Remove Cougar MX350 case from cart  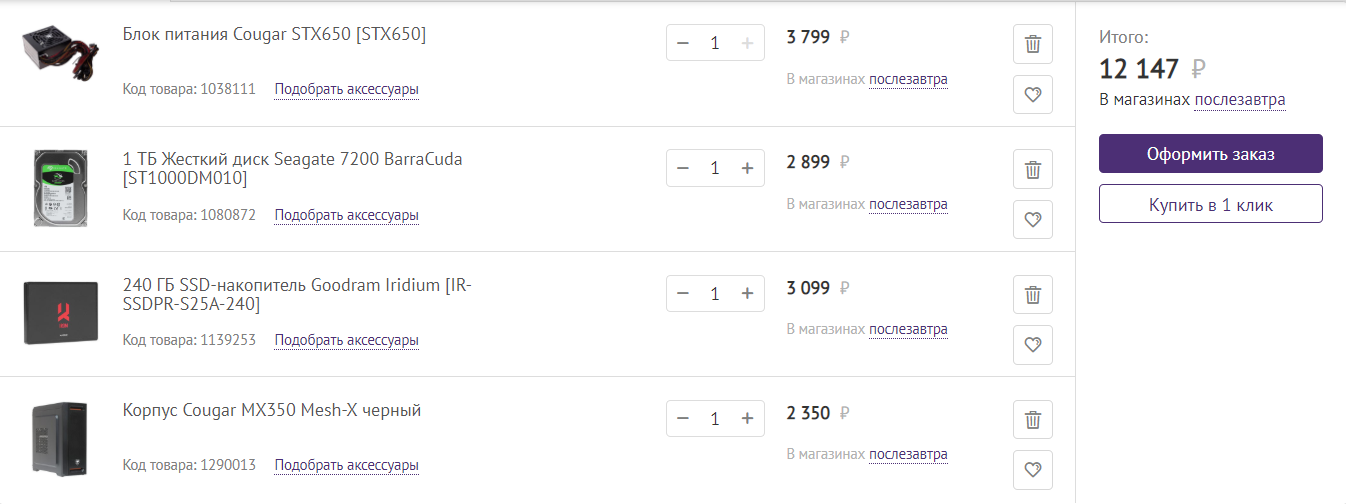pyautogui.click(x=1033, y=420)
